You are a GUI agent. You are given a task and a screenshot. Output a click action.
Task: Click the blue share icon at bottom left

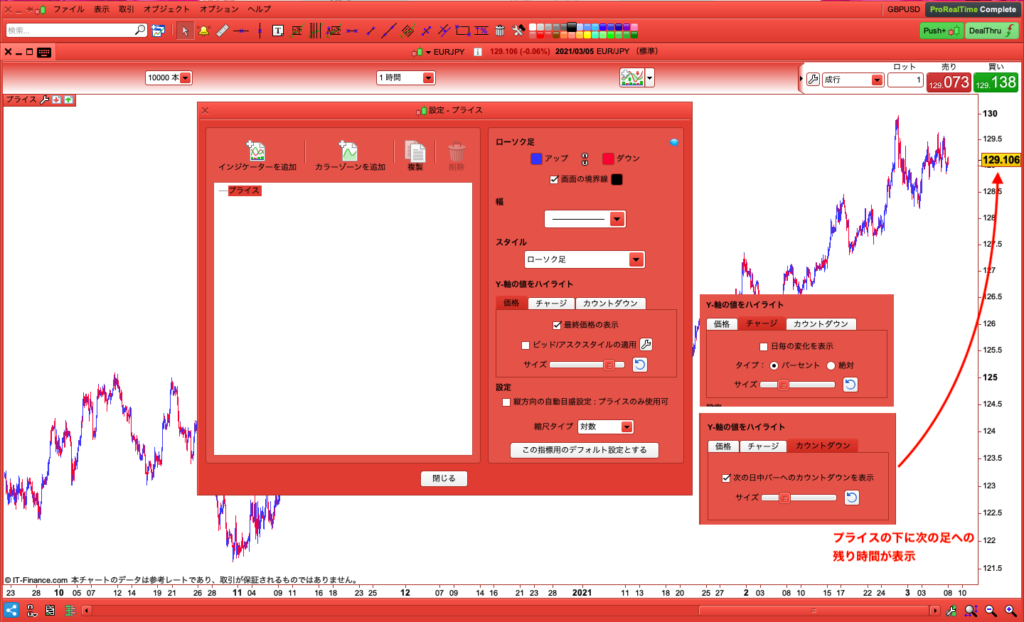pos(12,611)
